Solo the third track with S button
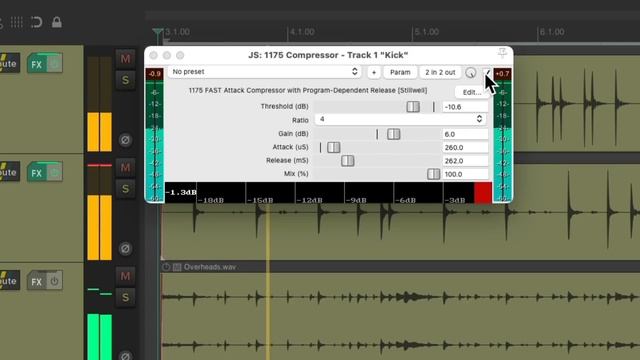 coord(125,297)
